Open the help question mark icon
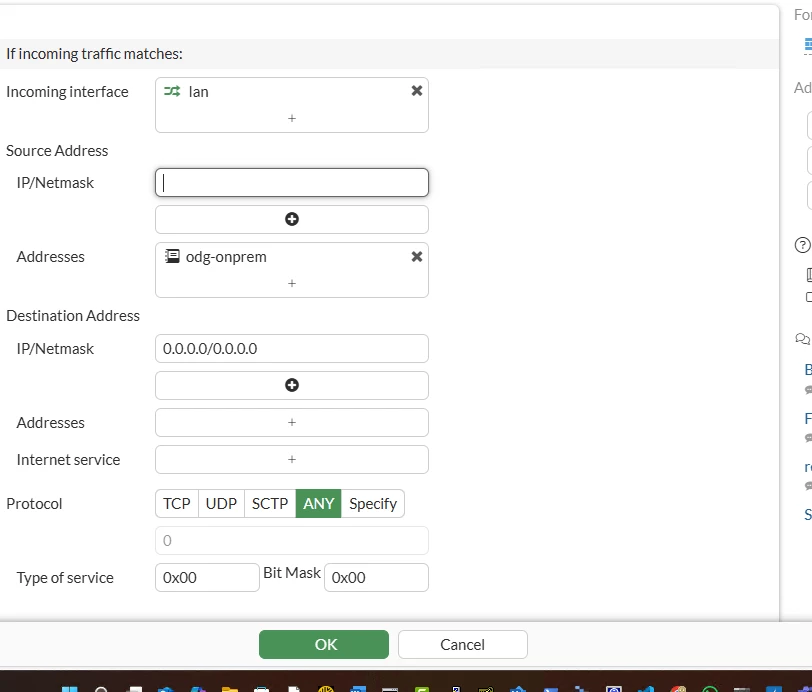Screen dimensions: 812x692 (802, 245)
